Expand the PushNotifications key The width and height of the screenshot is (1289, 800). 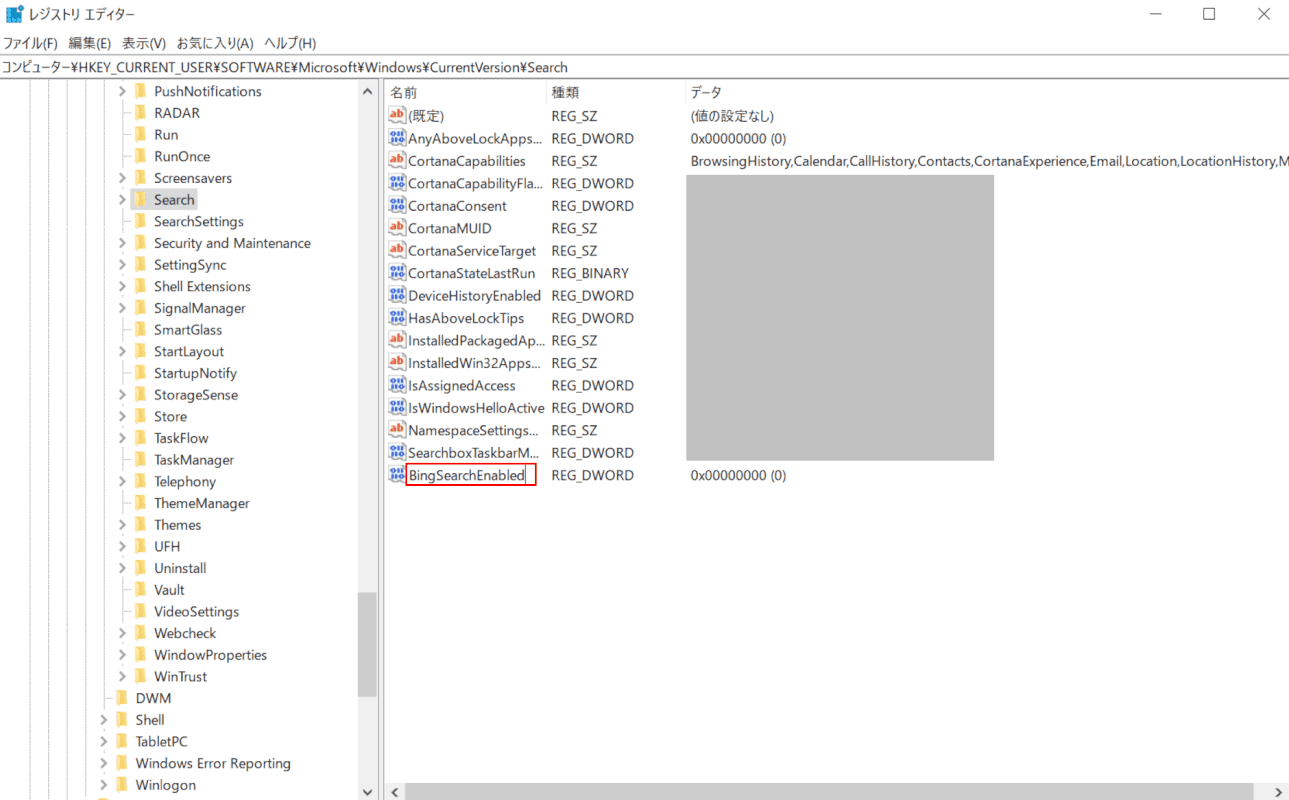coord(122,91)
